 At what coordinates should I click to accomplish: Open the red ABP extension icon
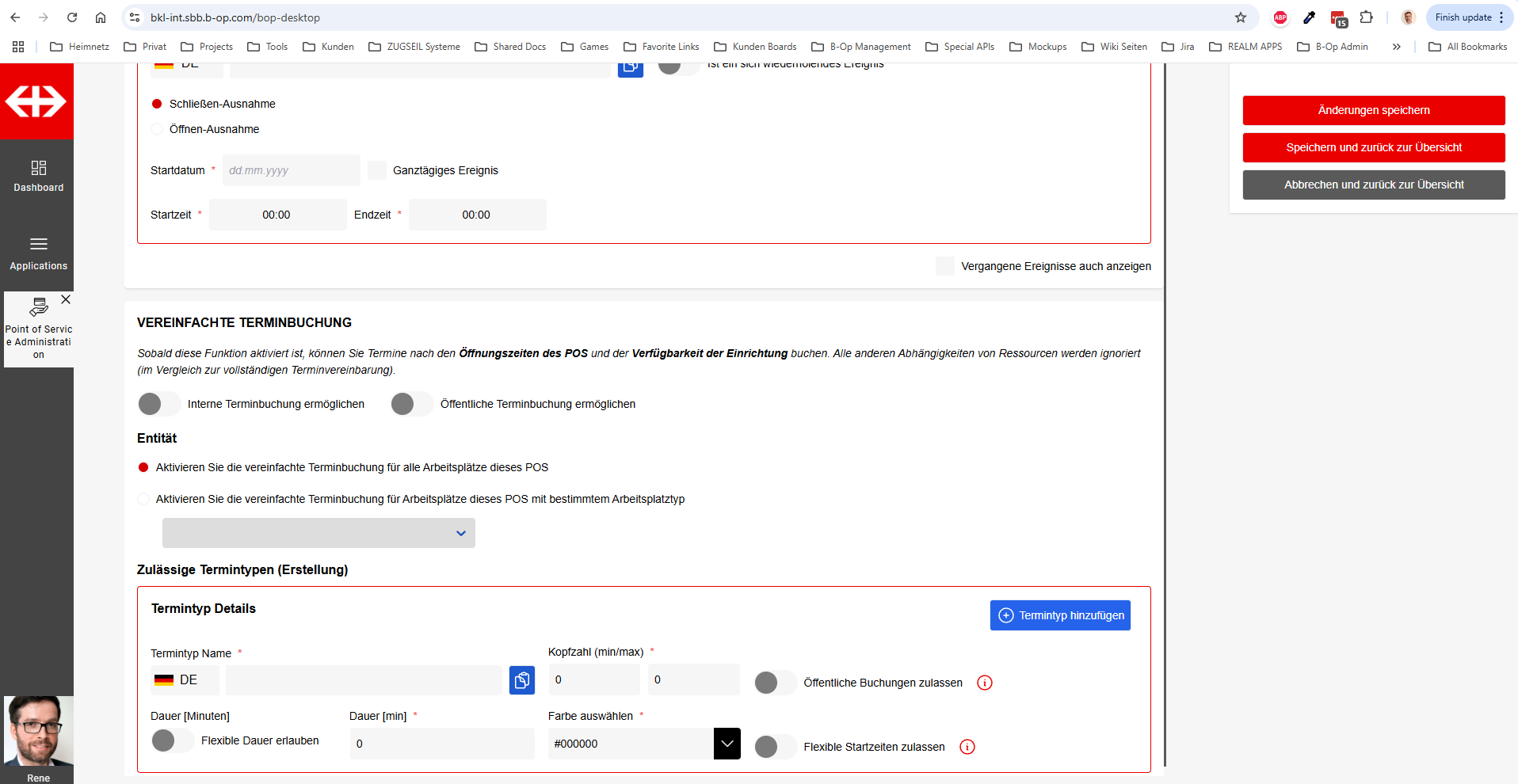(1280, 17)
